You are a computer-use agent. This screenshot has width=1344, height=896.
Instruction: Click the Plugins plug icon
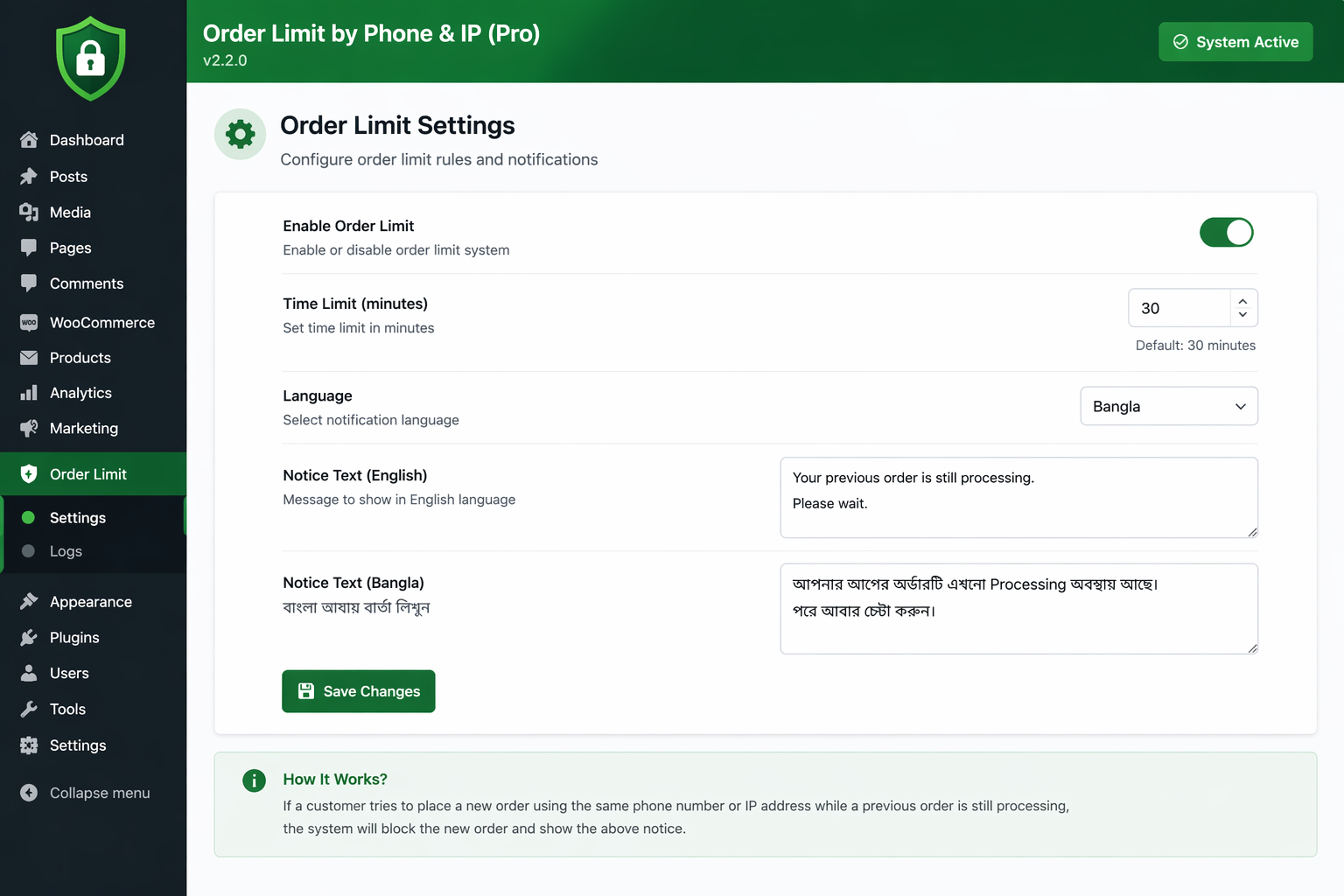29,638
